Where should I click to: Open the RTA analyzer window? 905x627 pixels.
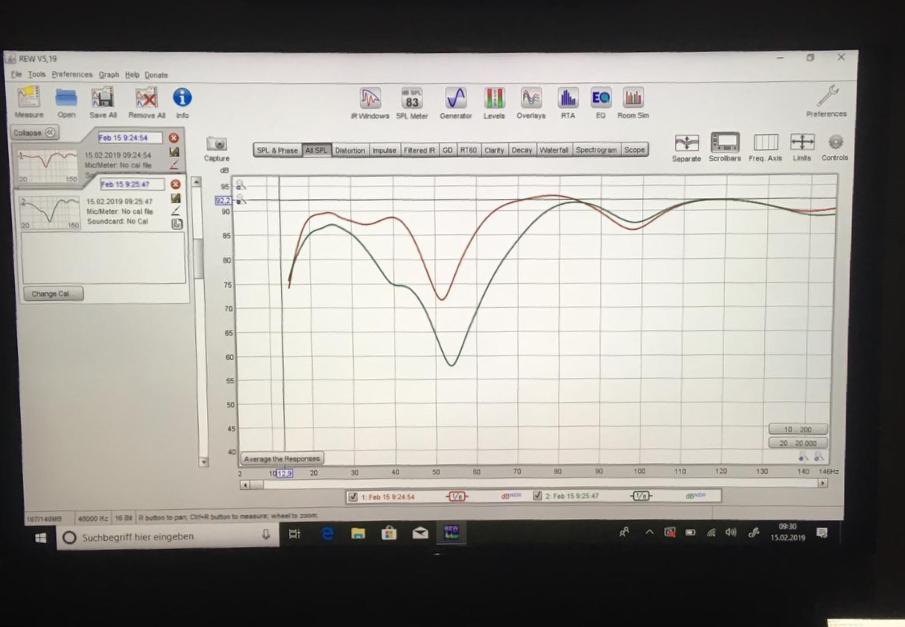coord(568,98)
